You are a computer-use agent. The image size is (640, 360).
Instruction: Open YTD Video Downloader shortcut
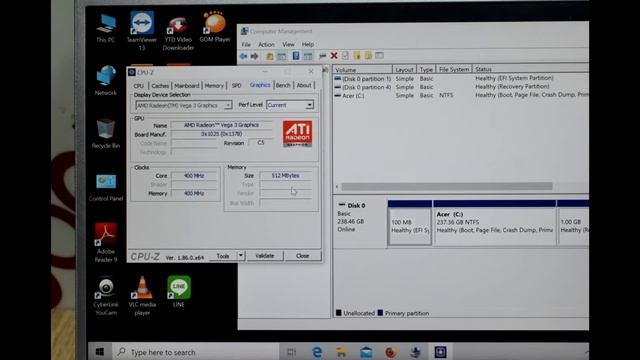point(178,33)
